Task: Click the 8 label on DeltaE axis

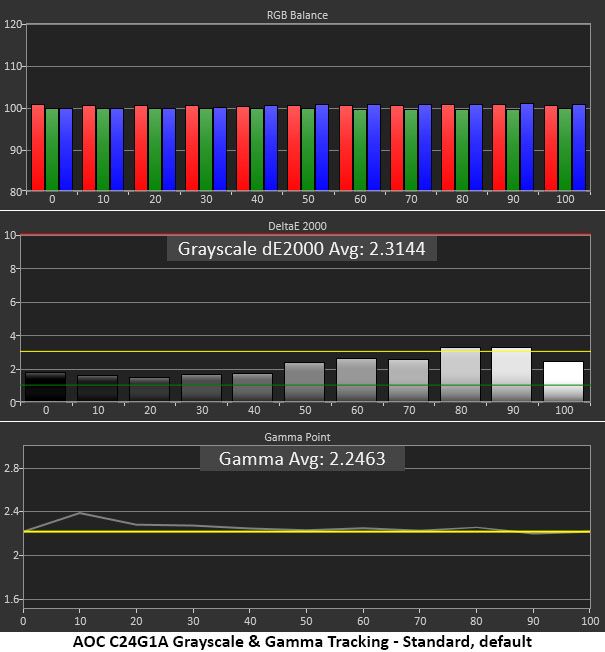Action: coord(13,269)
